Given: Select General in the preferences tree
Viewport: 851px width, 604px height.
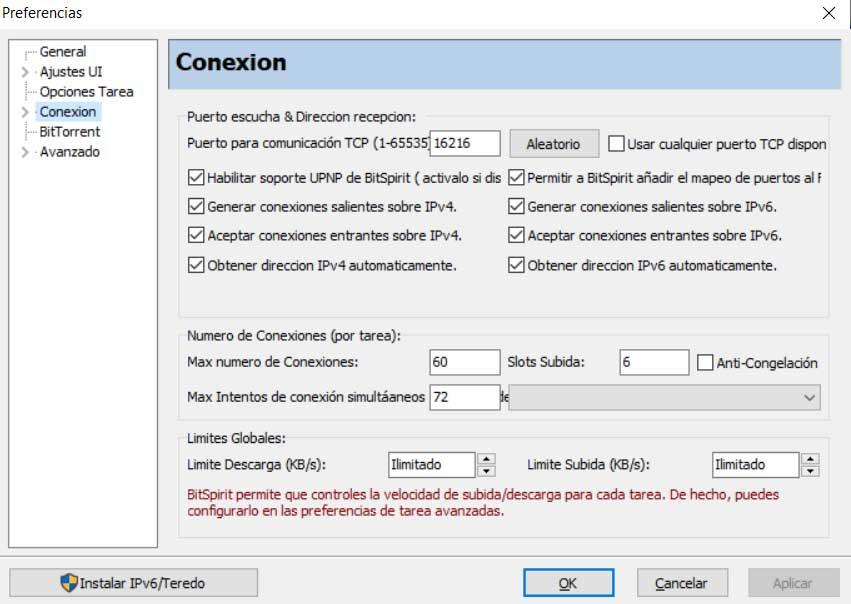Looking at the screenshot, I should (62, 52).
